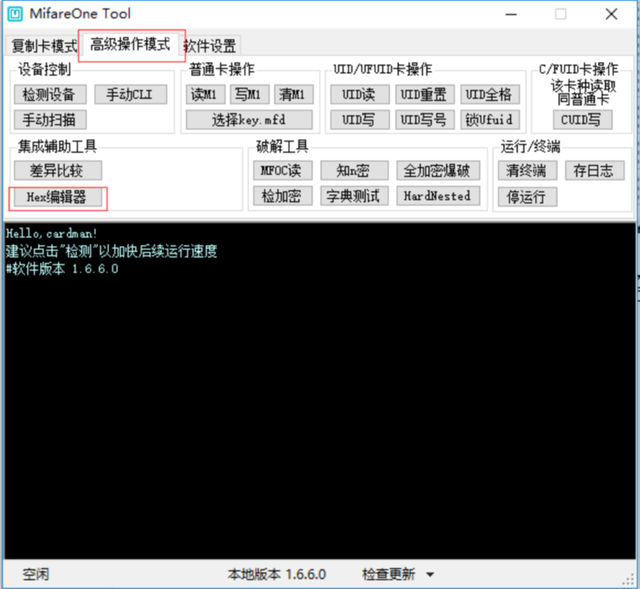Screen dimensions: 640x589
Task: Run the MFOC读 crack tool
Action: click(282, 171)
